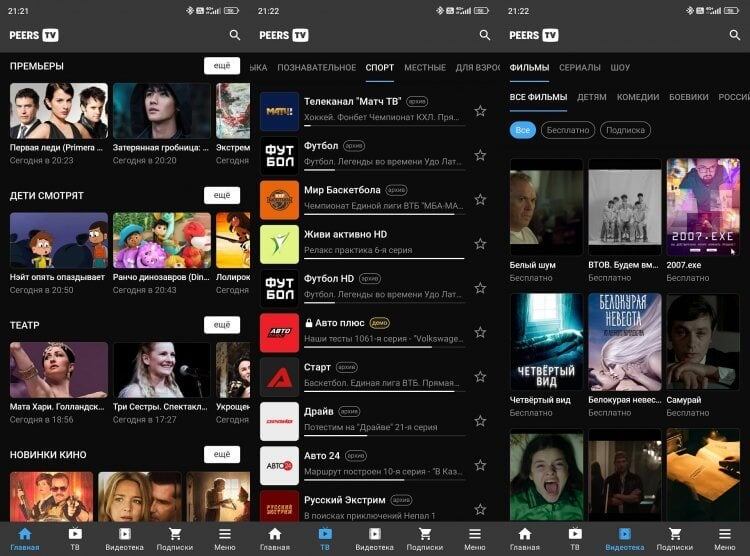Toggle favorite star for Живи активно HD
The width and height of the screenshot is (750, 556).
480,244
